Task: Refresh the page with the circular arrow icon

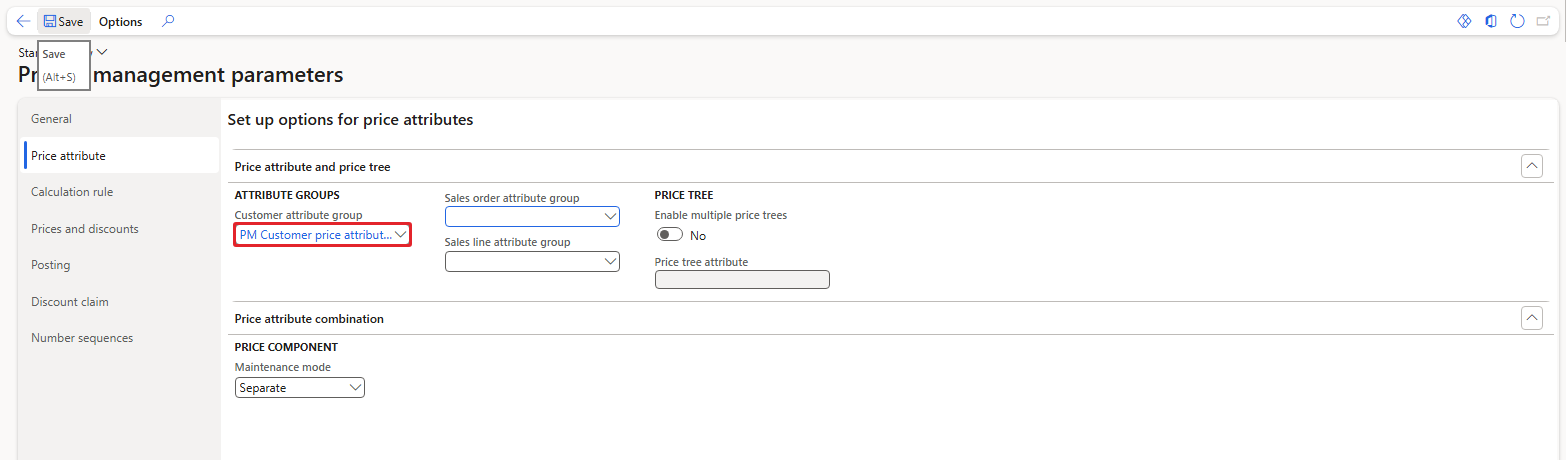Action: tap(1517, 21)
